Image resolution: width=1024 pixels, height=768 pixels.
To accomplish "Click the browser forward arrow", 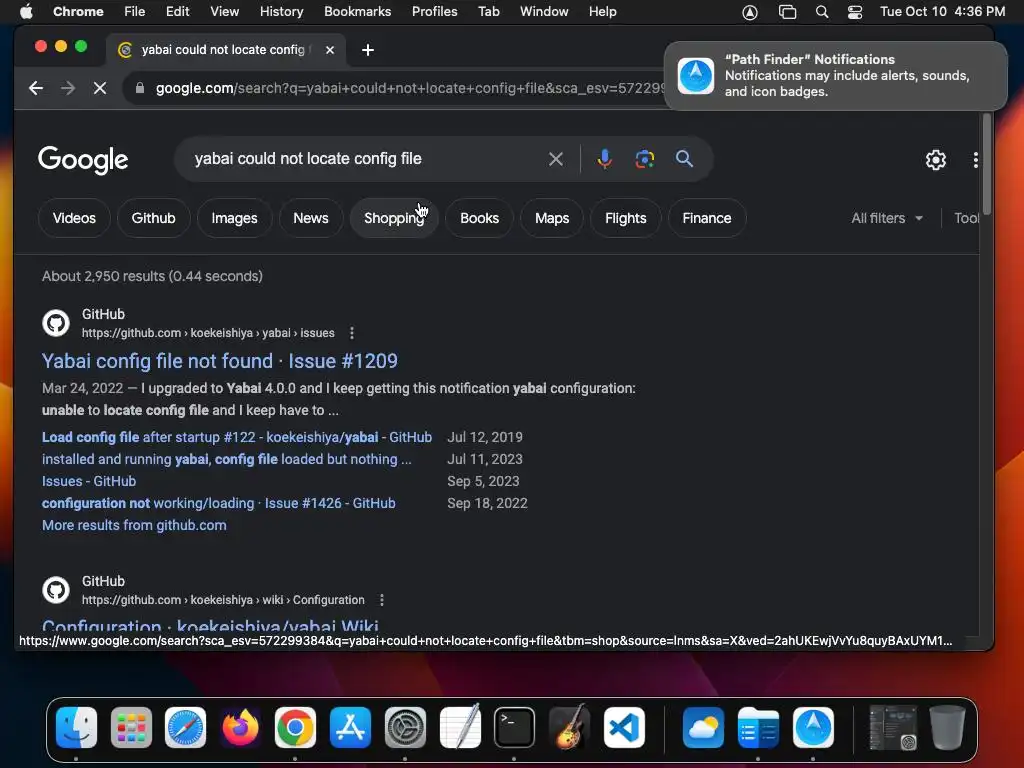I will click(x=68, y=88).
